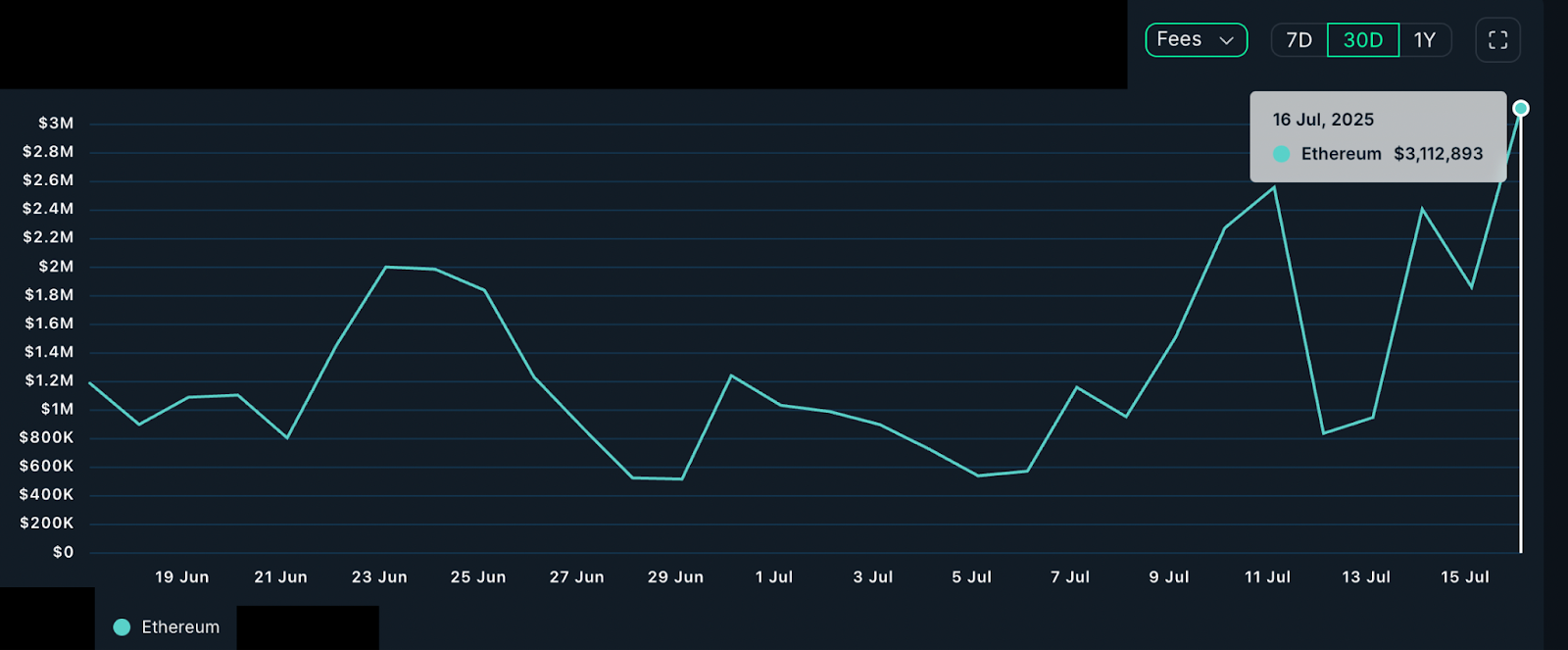The image size is (1568, 650).
Task: Click the $3M y-axis label
Action: [x=56, y=124]
